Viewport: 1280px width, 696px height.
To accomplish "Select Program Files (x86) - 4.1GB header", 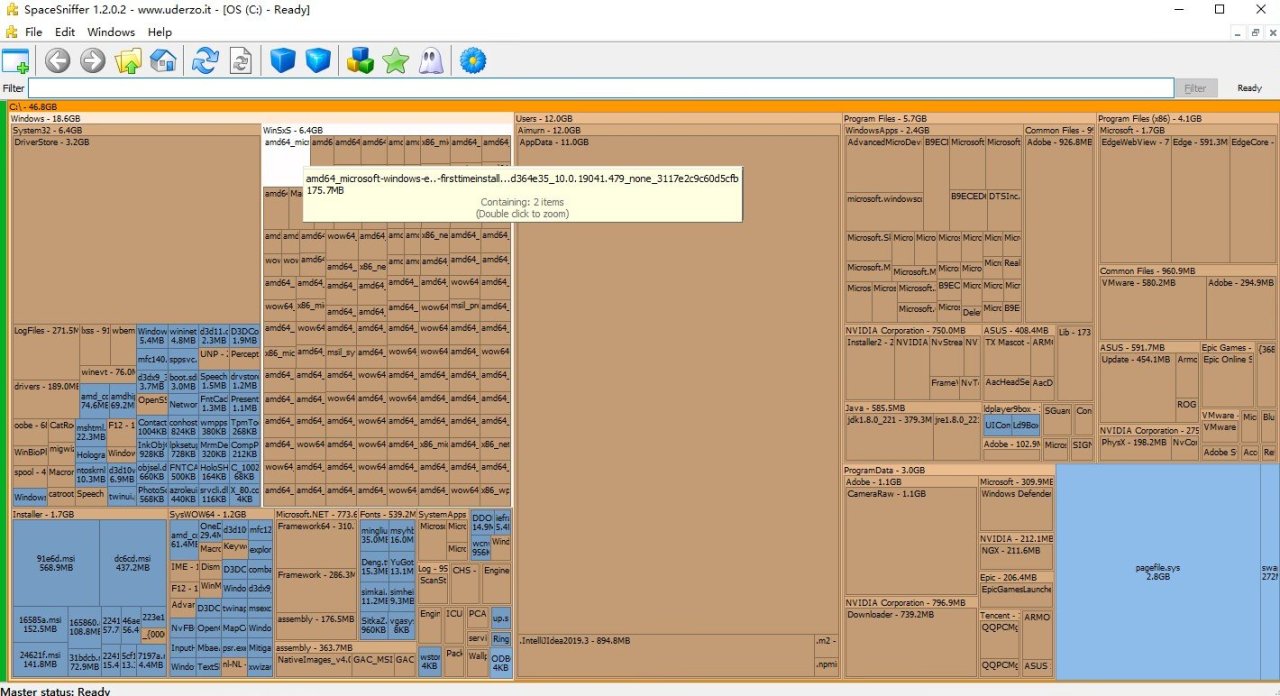I will 1188,118.
